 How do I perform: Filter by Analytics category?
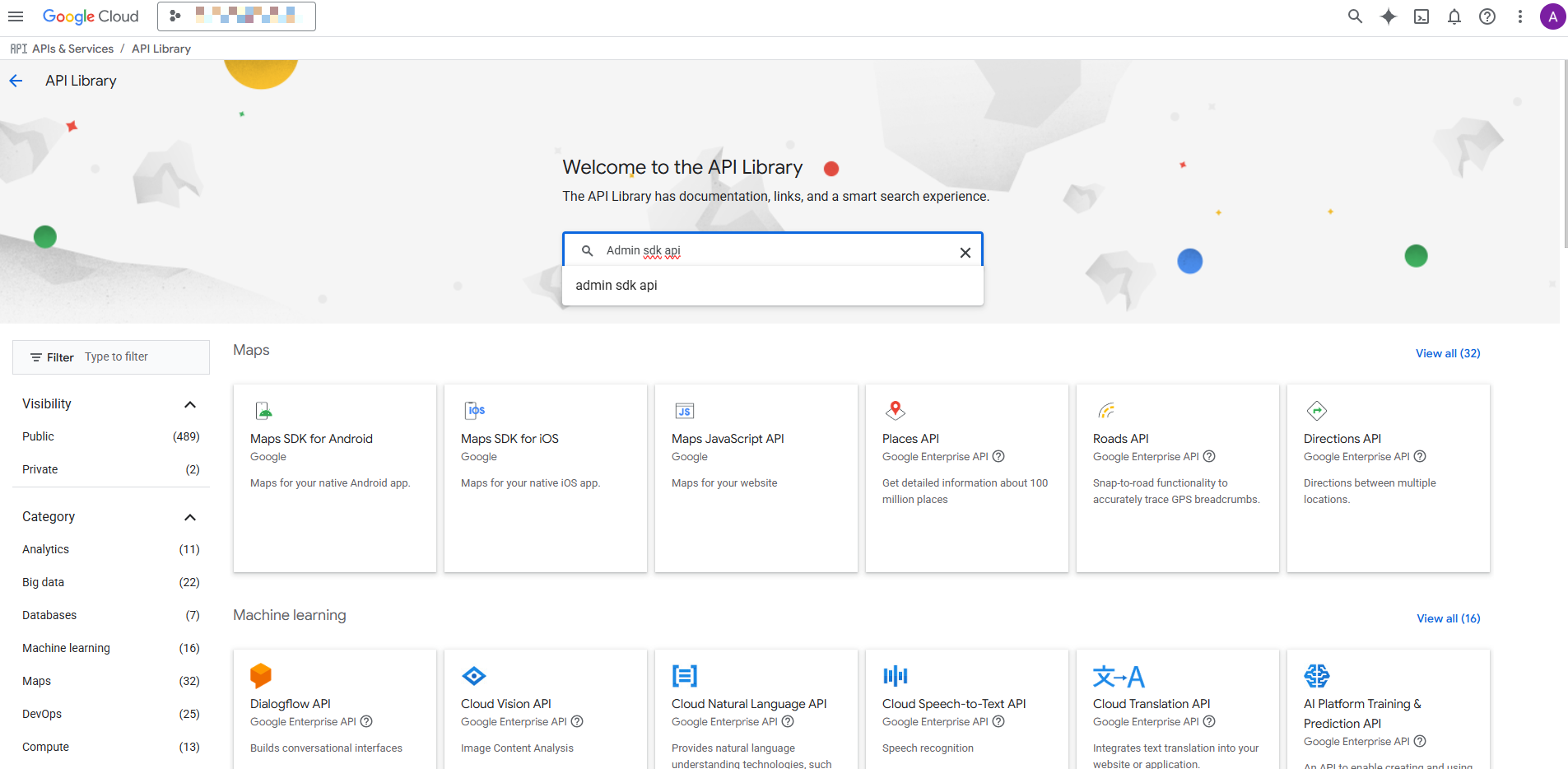click(111, 549)
